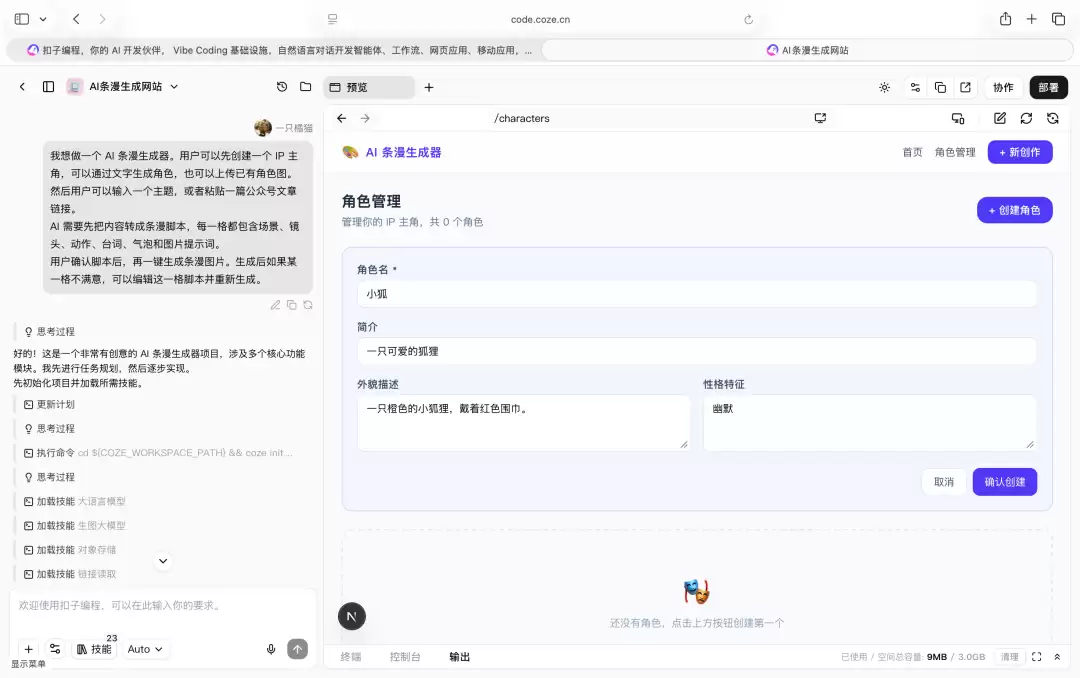The image size is (1080, 678).
Task: Expand the first 思考过程 section
Action: tap(50, 331)
